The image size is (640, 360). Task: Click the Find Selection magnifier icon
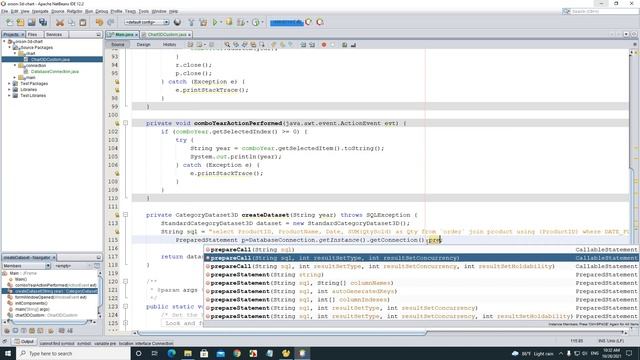(x=227, y=44)
